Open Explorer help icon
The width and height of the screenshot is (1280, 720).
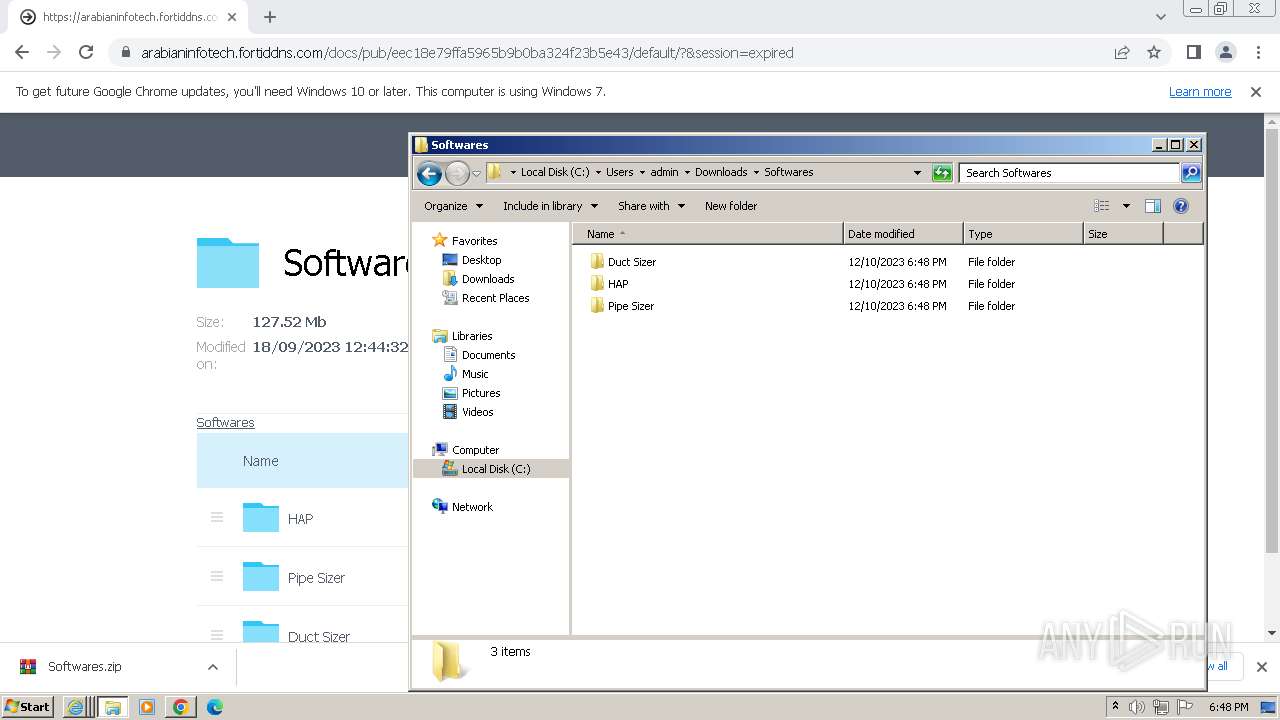[x=1180, y=206]
